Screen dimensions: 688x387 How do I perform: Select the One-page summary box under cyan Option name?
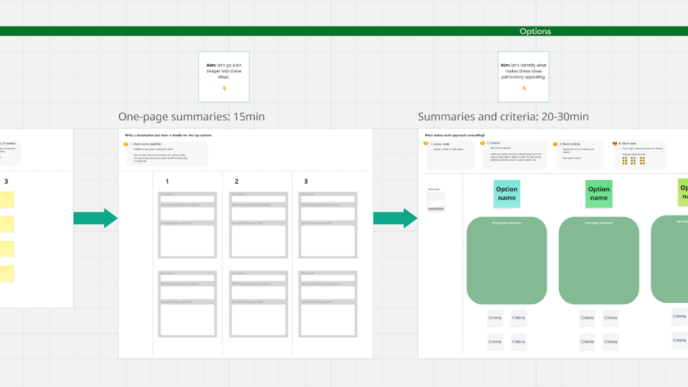click(x=507, y=260)
